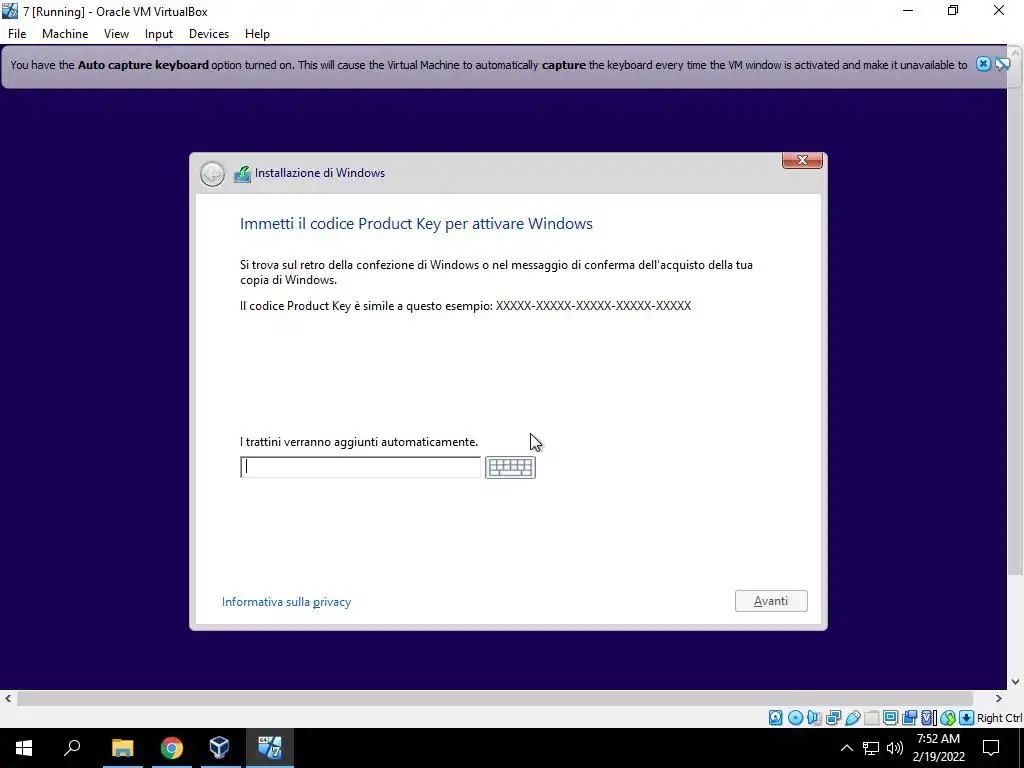
Task: Click the optical disc status icon
Action: click(795, 718)
